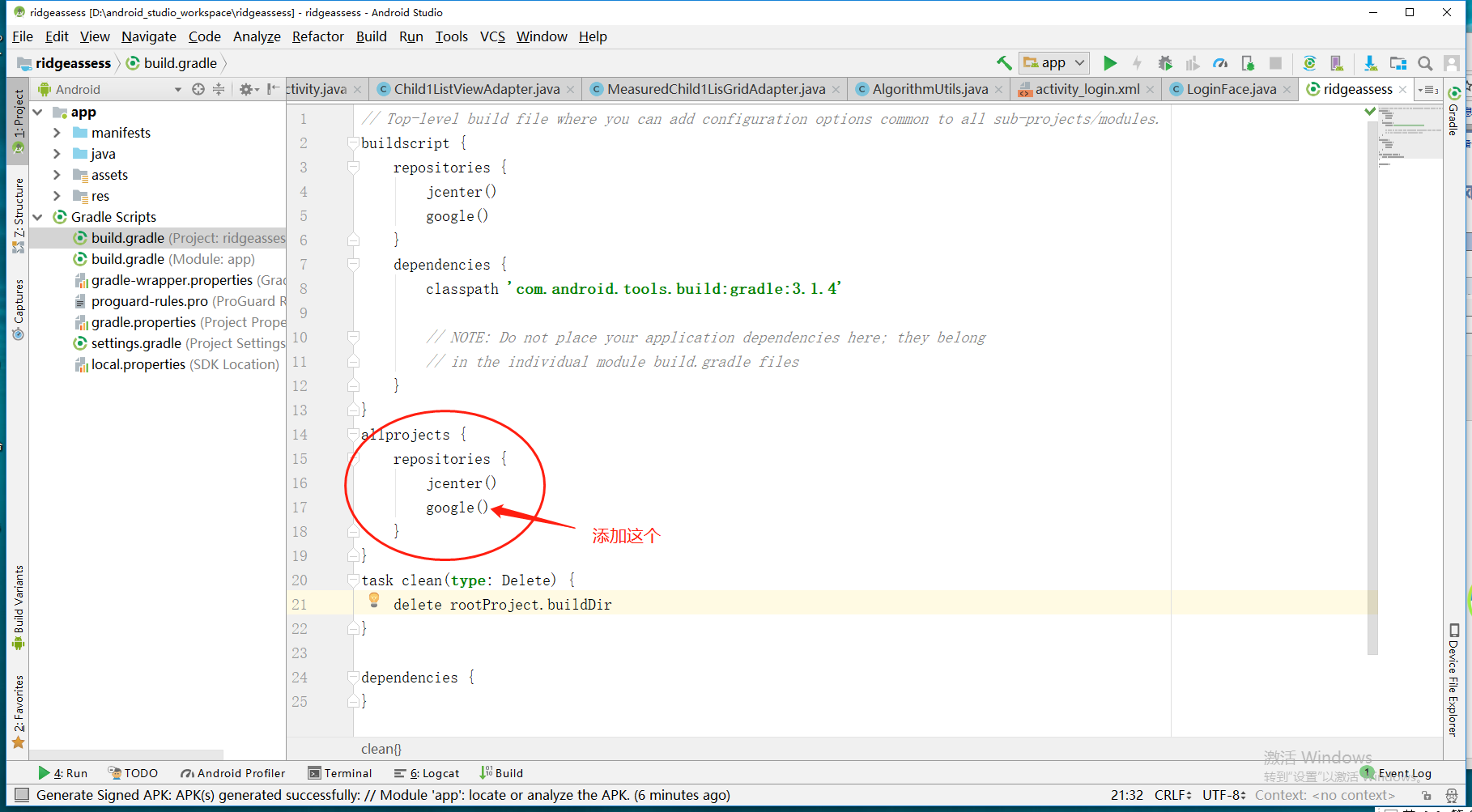Expand the manifests folder in project tree
This screenshot has height=812, width=1472.
[57, 133]
